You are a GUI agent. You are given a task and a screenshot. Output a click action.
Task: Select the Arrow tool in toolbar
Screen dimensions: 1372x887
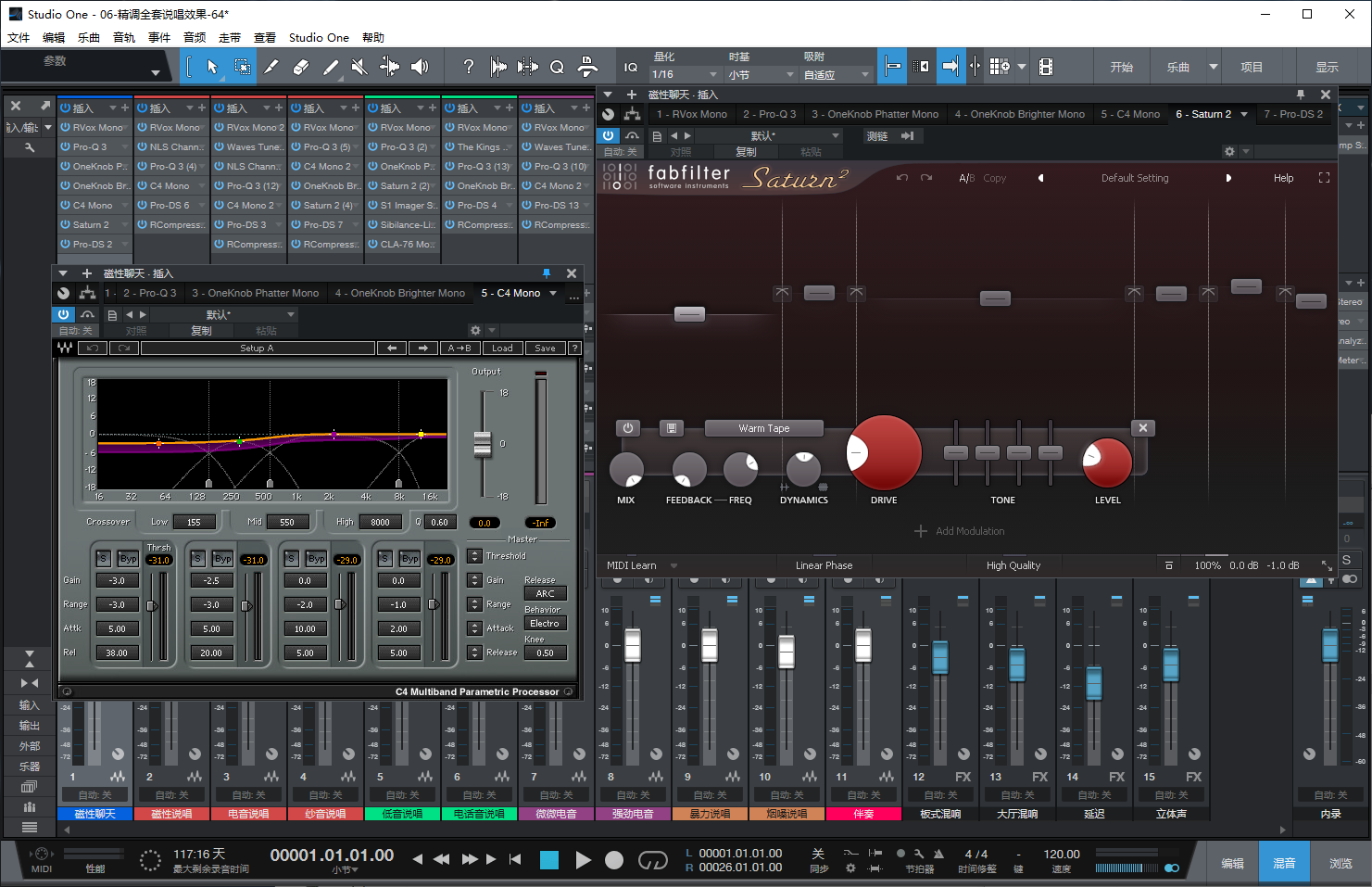(212, 67)
